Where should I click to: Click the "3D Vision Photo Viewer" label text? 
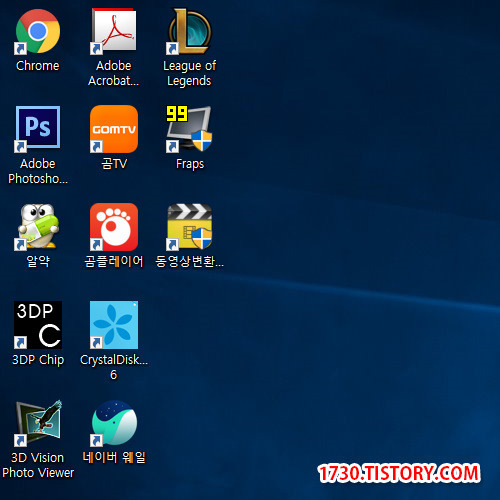pyautogui.click(x=38, y=465)
